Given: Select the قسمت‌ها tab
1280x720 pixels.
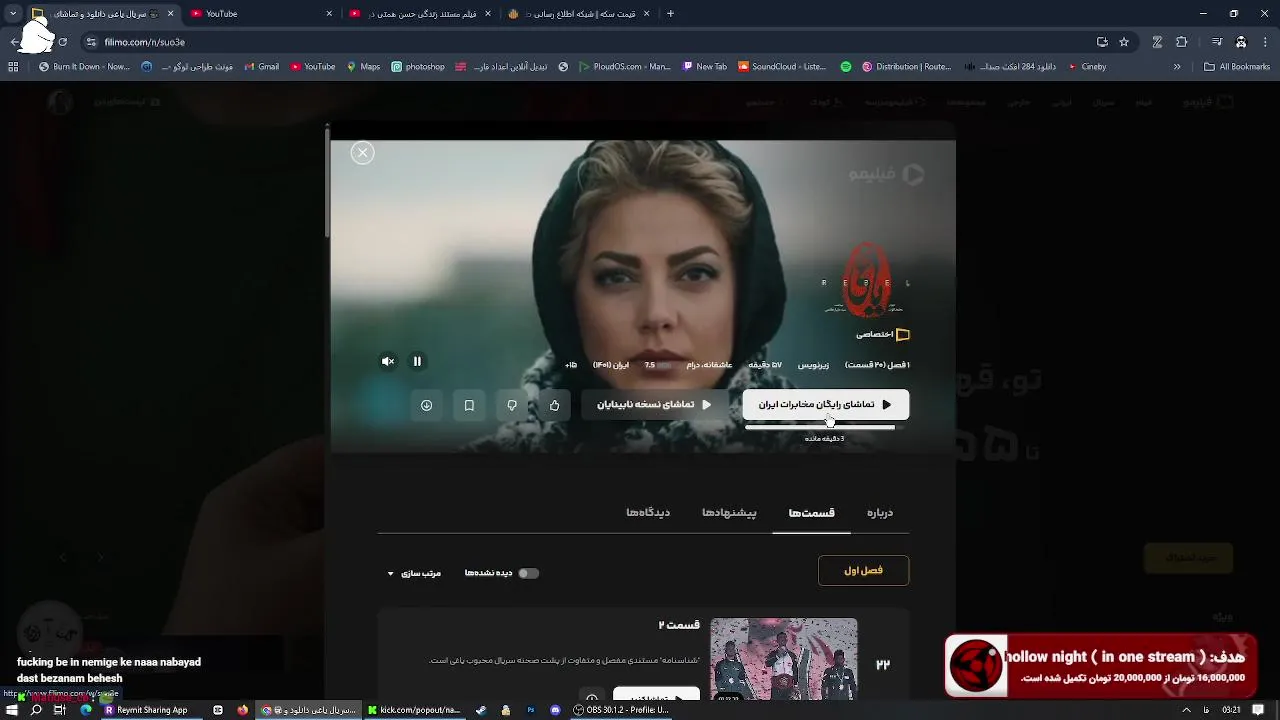Looking at the screenshot, I should tap(811, 512).
